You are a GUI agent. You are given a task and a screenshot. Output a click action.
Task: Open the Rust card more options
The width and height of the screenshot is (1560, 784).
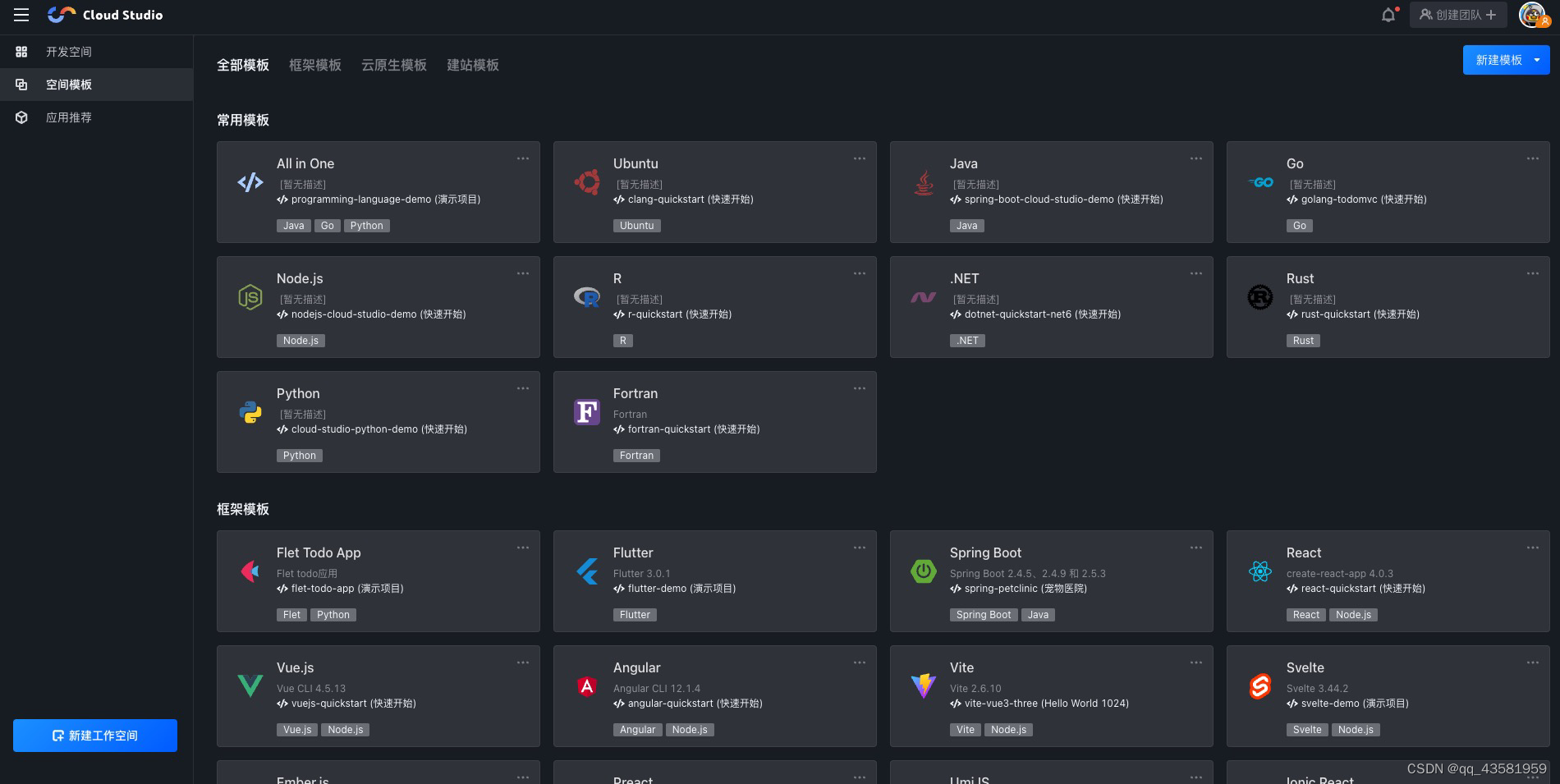pos(1533,273)
